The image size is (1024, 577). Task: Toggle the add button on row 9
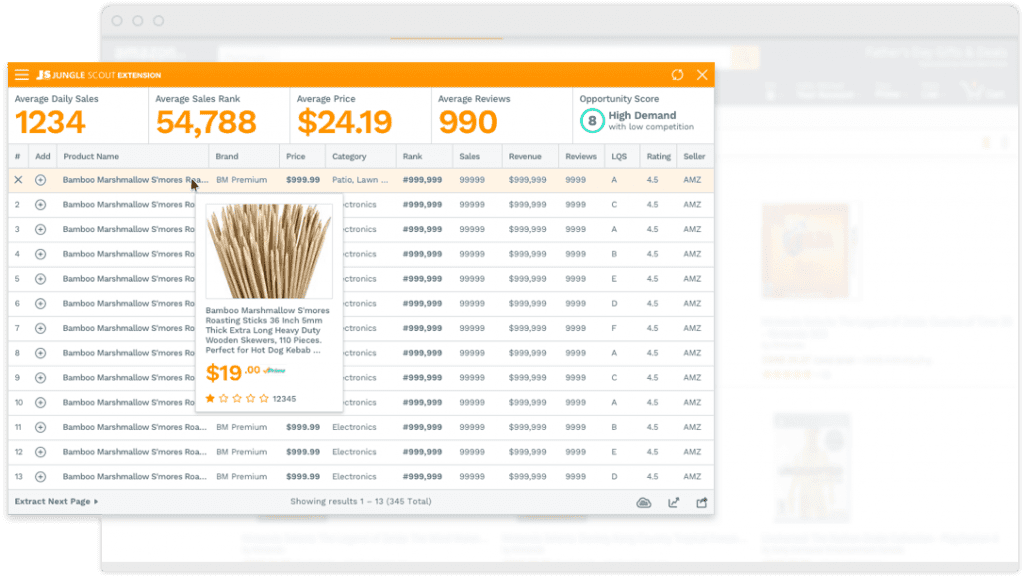[41, 378]
